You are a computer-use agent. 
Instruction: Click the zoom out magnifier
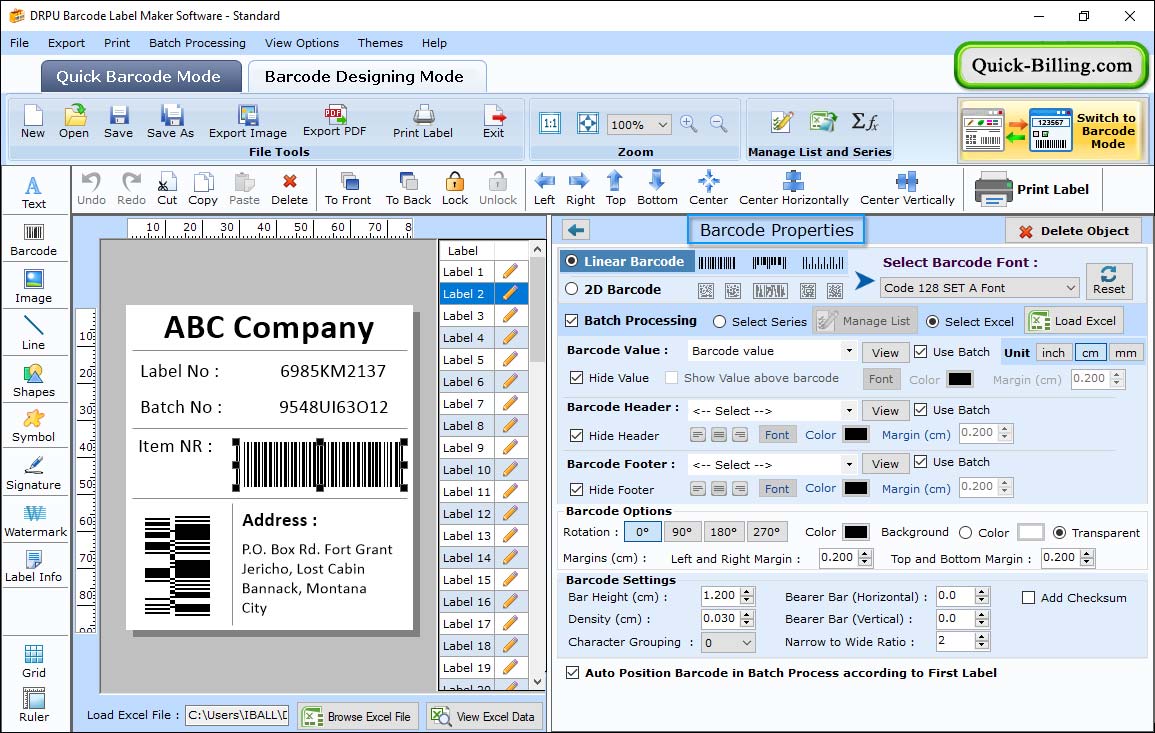click(x=719, y=124)
